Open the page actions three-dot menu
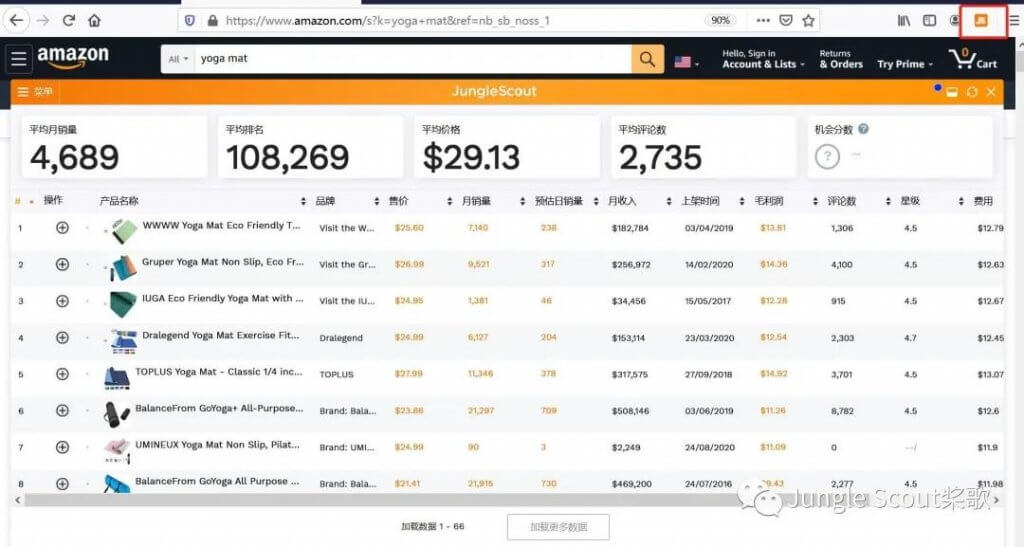Screen dimensions: 1024x547 click(763, 21)
